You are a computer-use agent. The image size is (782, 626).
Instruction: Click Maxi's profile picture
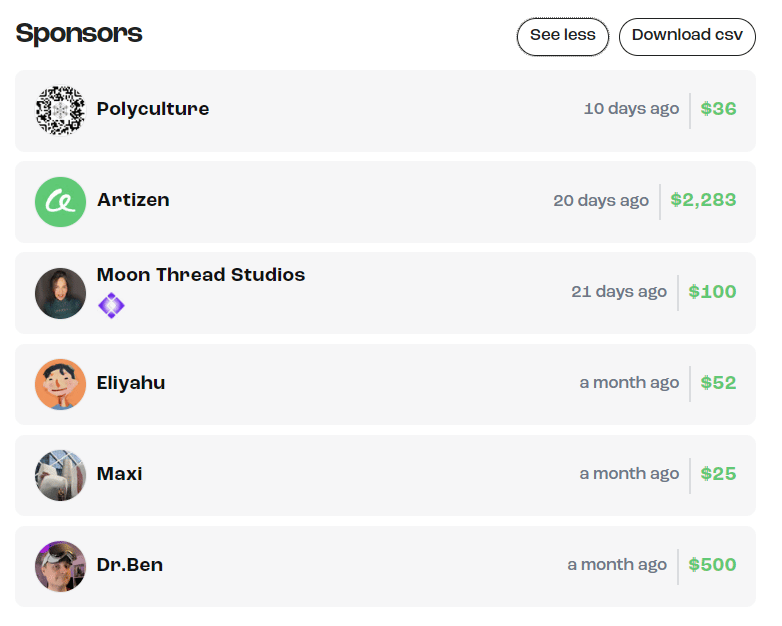[60, 475]
